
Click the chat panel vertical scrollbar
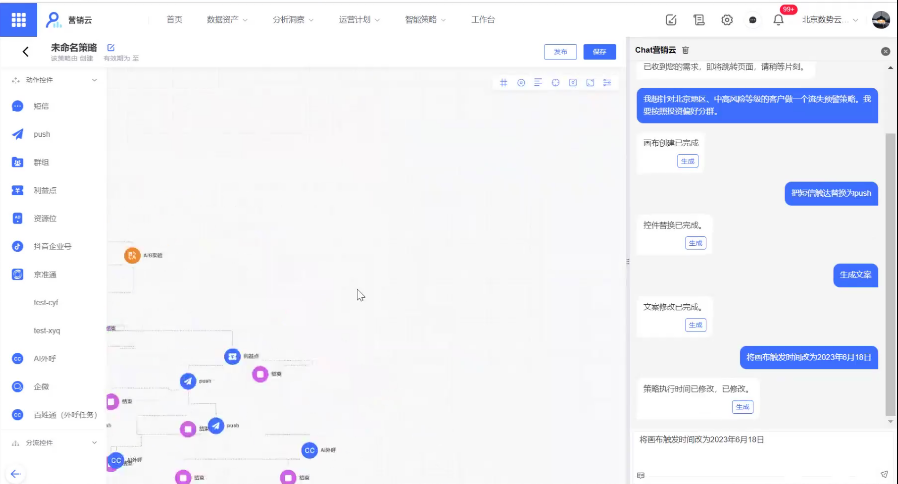[890, 274]
